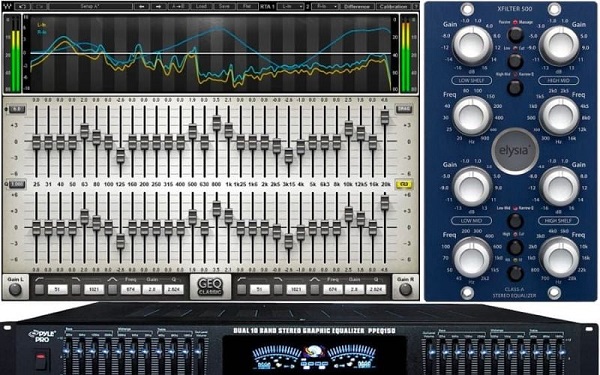The height and width of the screenshot is (375, 600).
Task: Enable the bell filter on Gain L side
Action: (112, 289)
